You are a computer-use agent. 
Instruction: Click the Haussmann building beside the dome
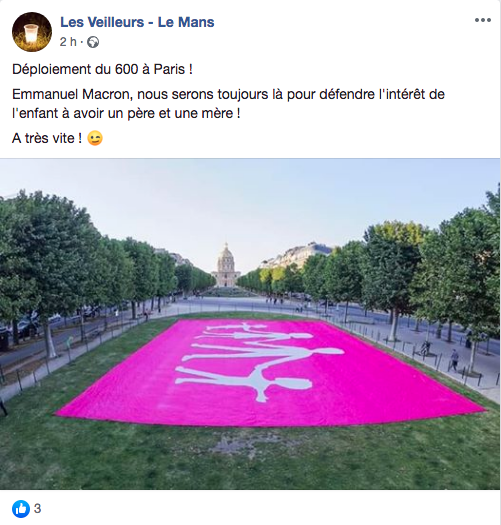[x=295, y=256]
